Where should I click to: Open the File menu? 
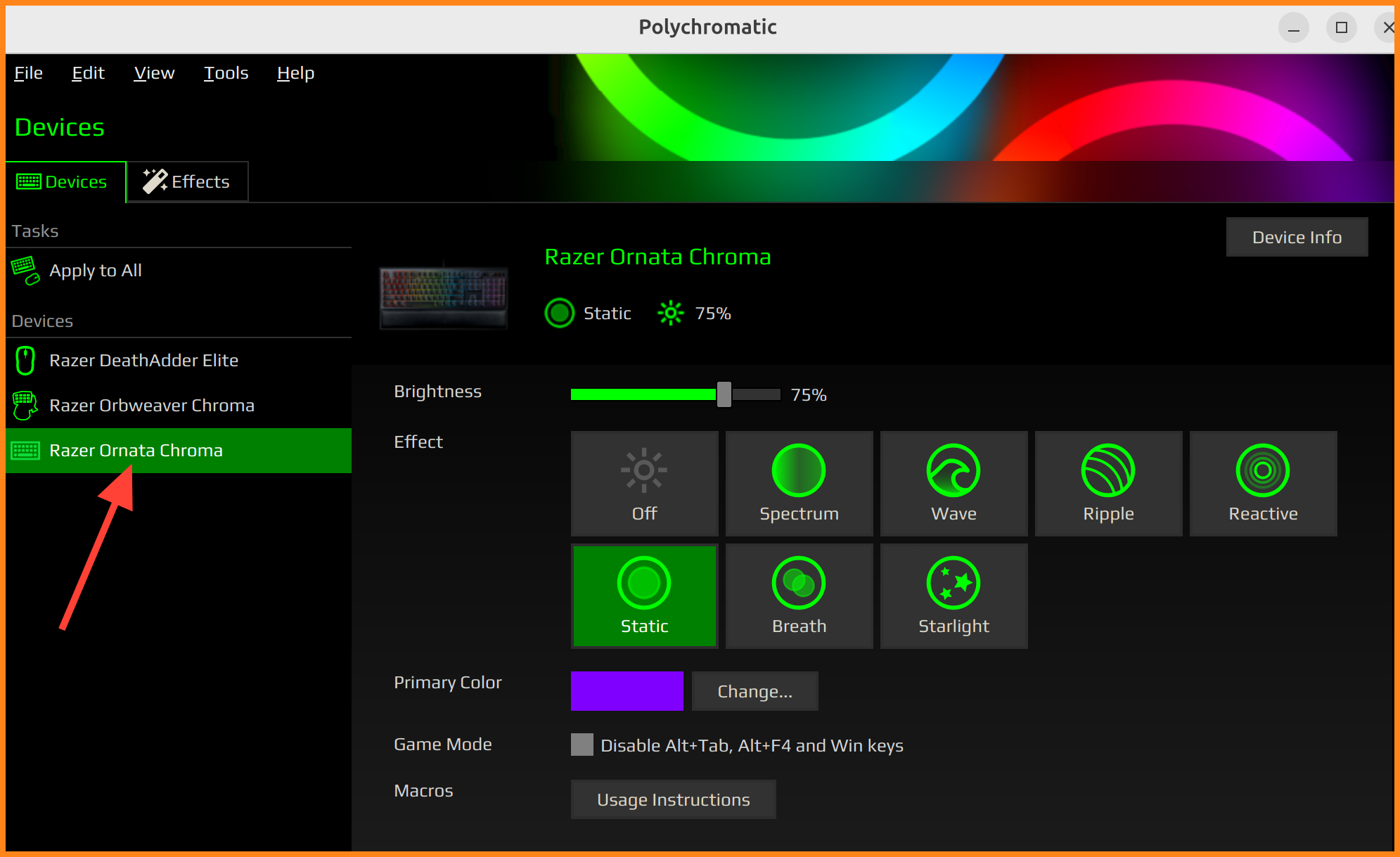[x=29, y=73]
